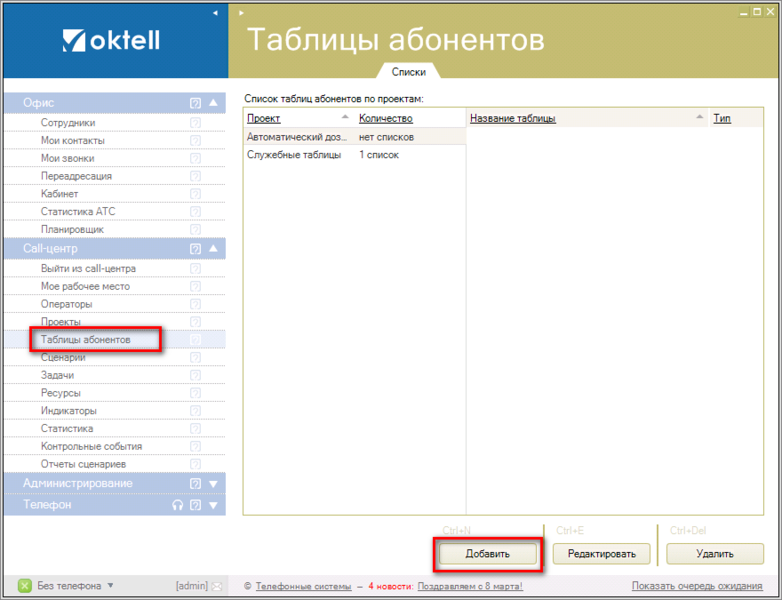This screenshot has width=782, height=600.
Task: Click the headset icon in Телефон header
Action: (178, 505)
